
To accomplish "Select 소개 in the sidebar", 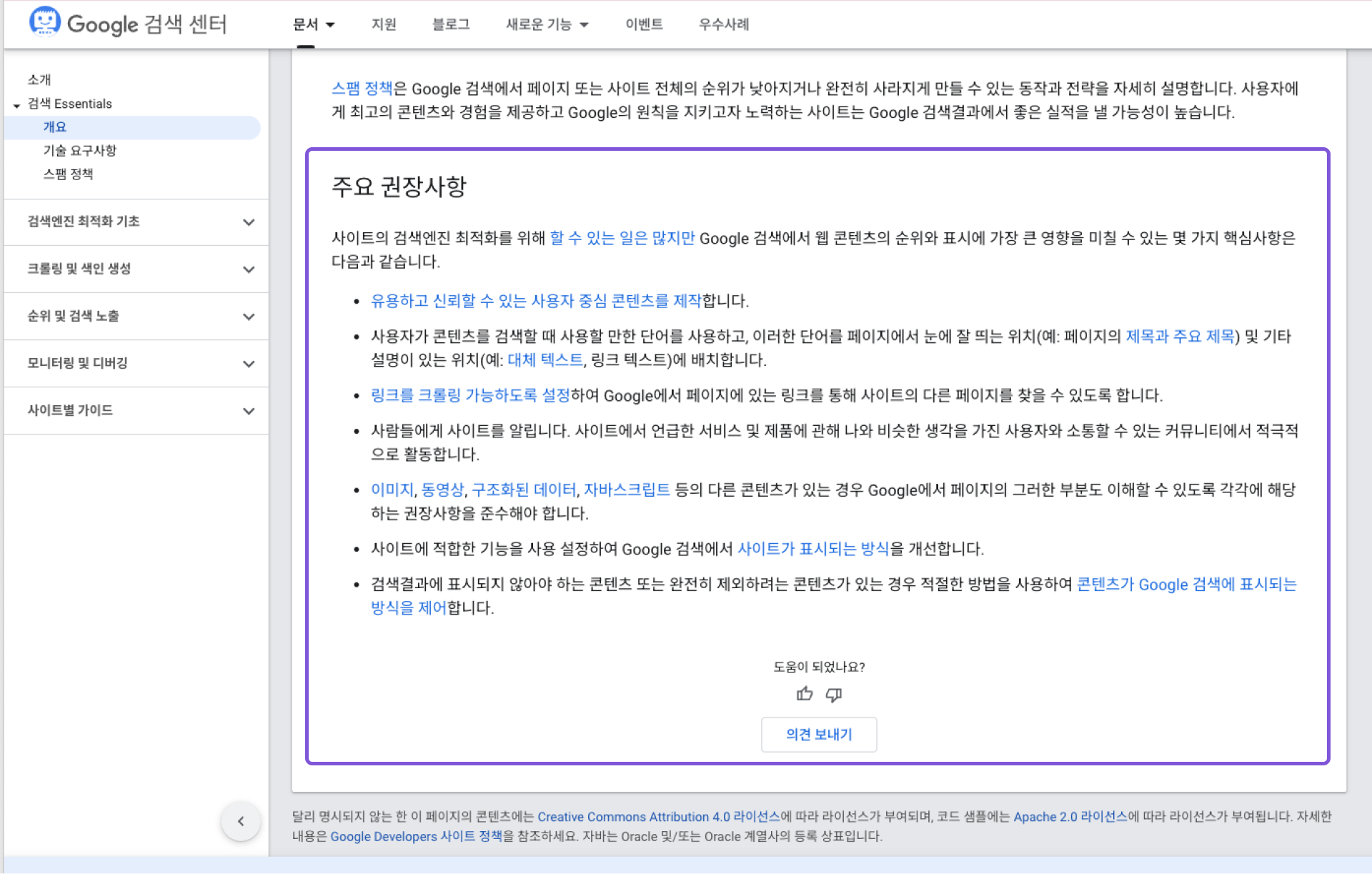I will (39, 79).
